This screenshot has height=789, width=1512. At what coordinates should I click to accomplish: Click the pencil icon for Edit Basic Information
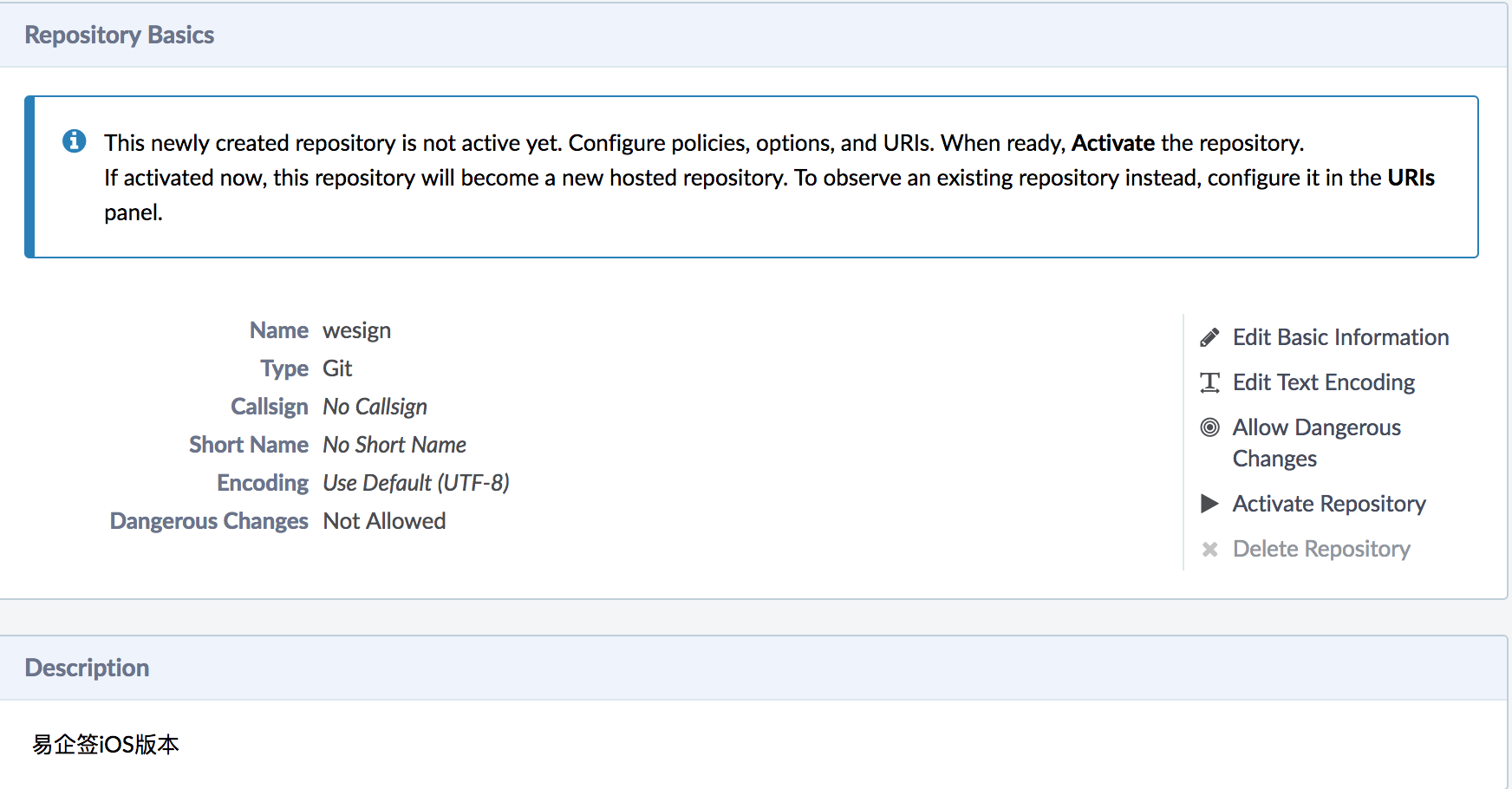coord(1209,337)
